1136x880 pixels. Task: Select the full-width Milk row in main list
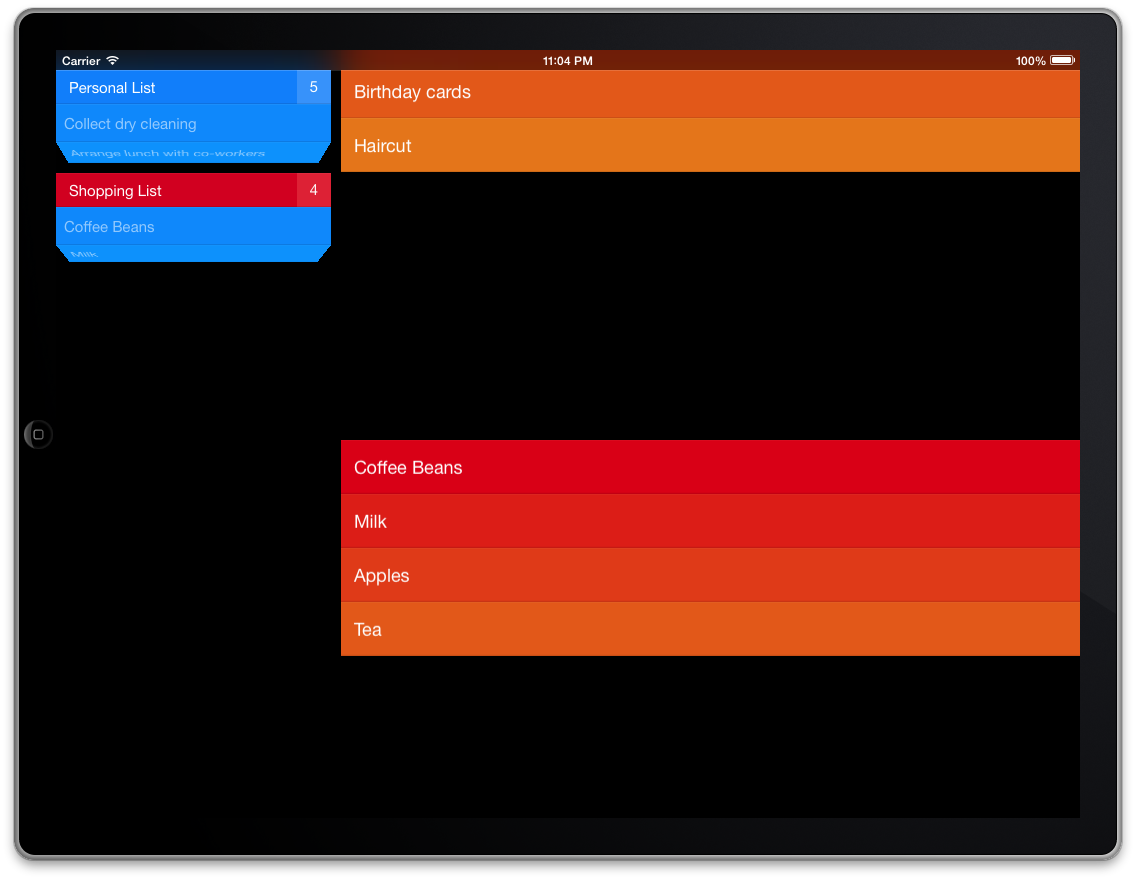(710, 522)
